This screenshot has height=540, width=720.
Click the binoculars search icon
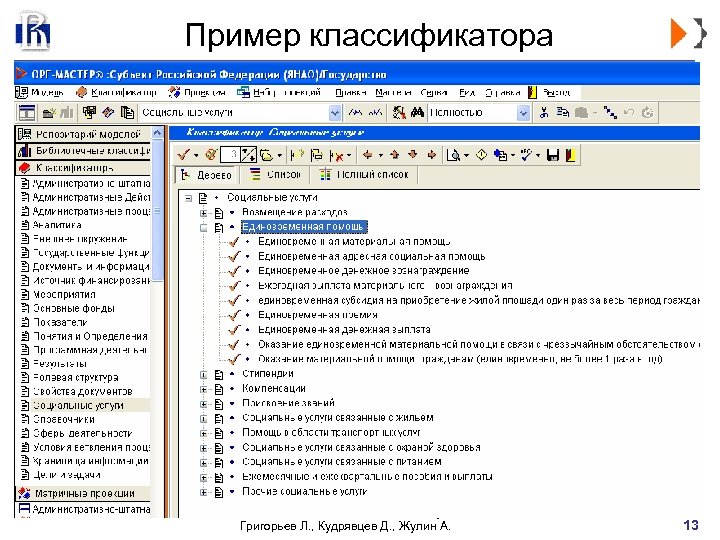(x=417, y=112)
